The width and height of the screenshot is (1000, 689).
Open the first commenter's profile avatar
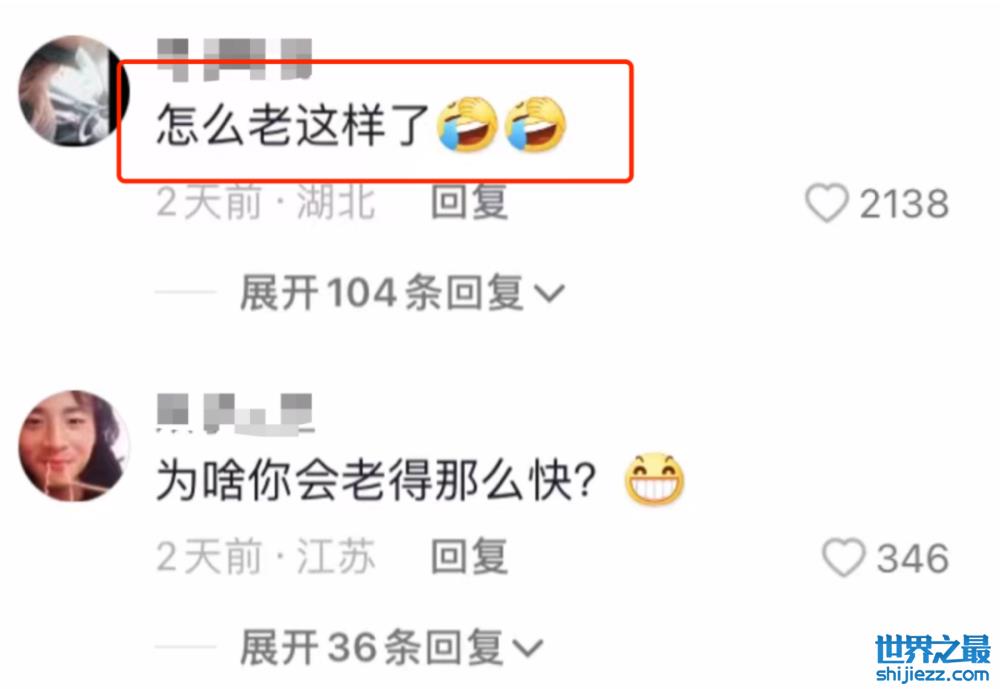coord(73,91)
